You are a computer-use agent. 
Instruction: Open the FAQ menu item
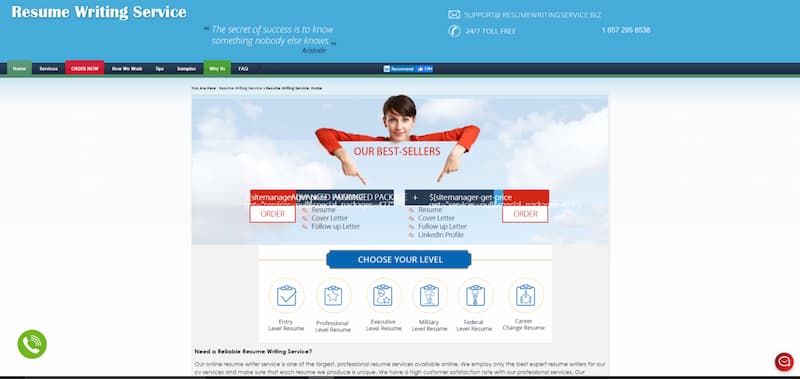(x=243, y=68)
